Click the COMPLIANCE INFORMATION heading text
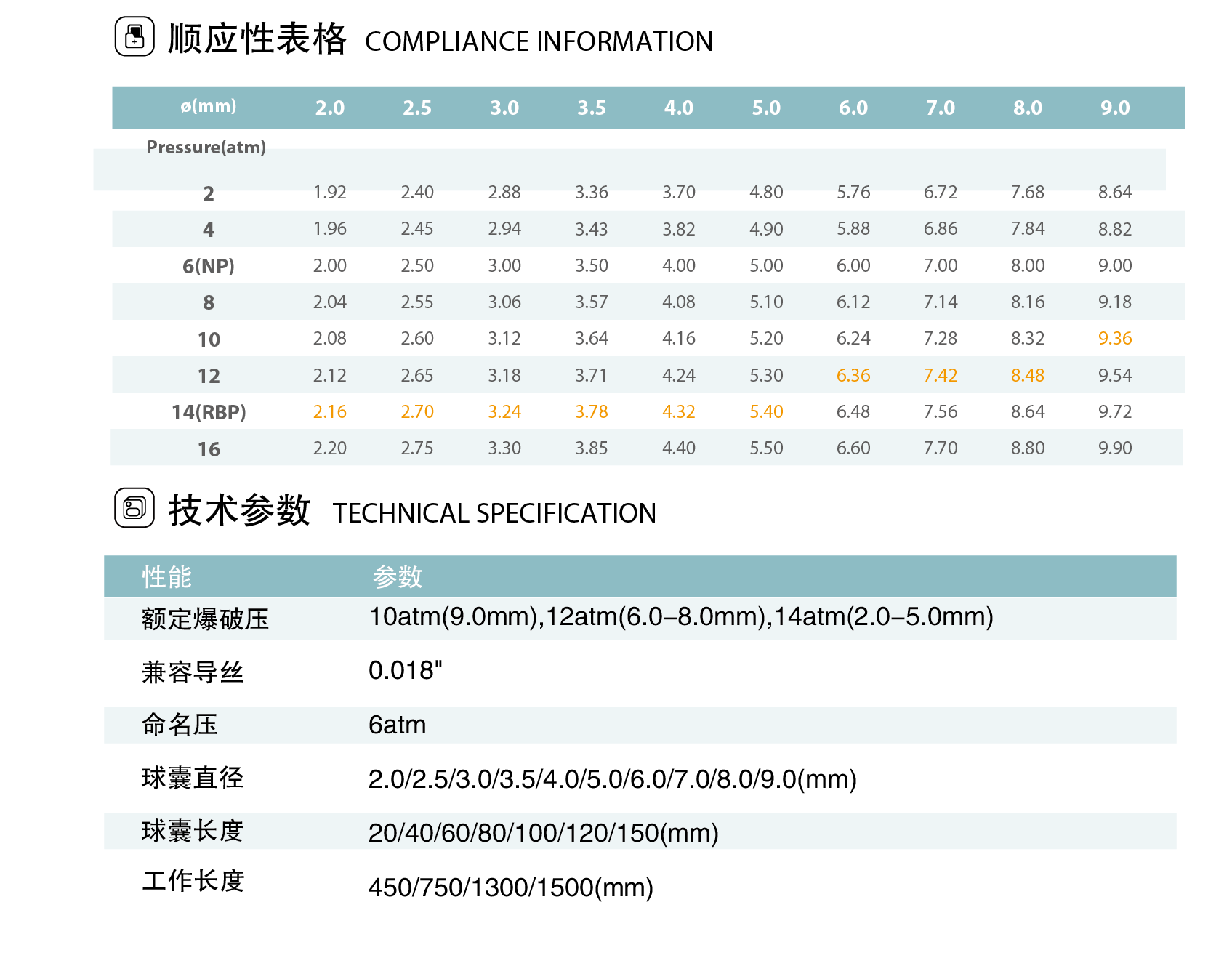Viewport: 1232px width, 966px height. tap(539, 41)
